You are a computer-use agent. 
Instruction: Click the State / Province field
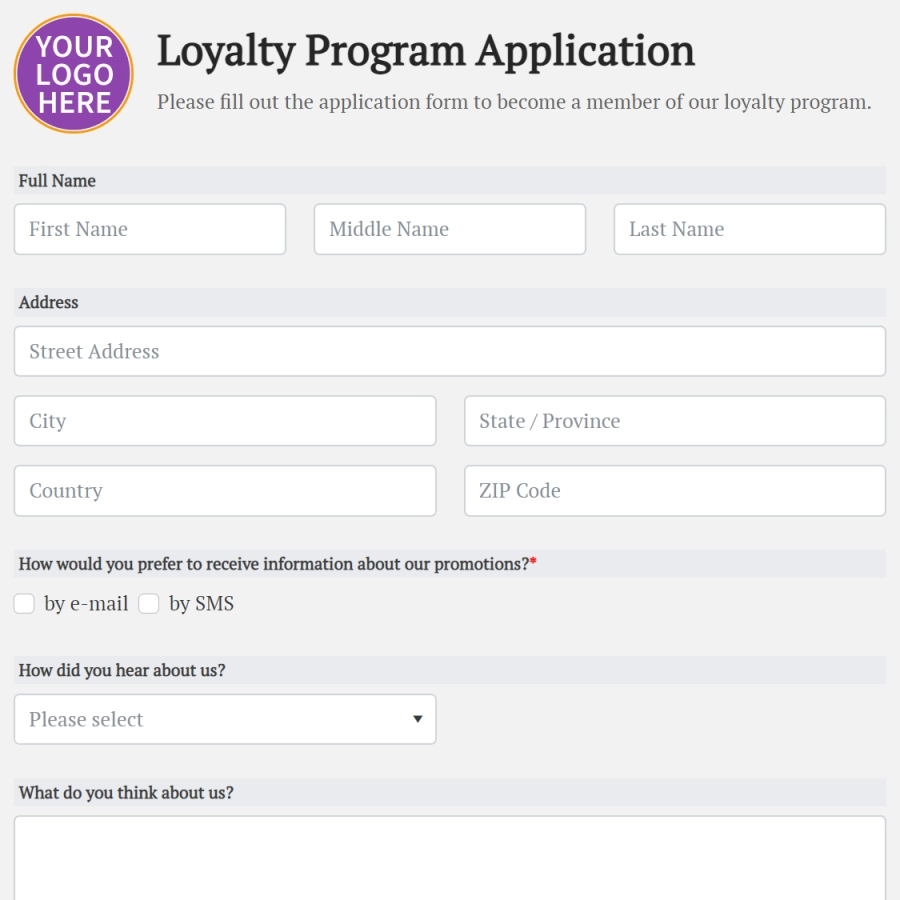coord(675,421)
